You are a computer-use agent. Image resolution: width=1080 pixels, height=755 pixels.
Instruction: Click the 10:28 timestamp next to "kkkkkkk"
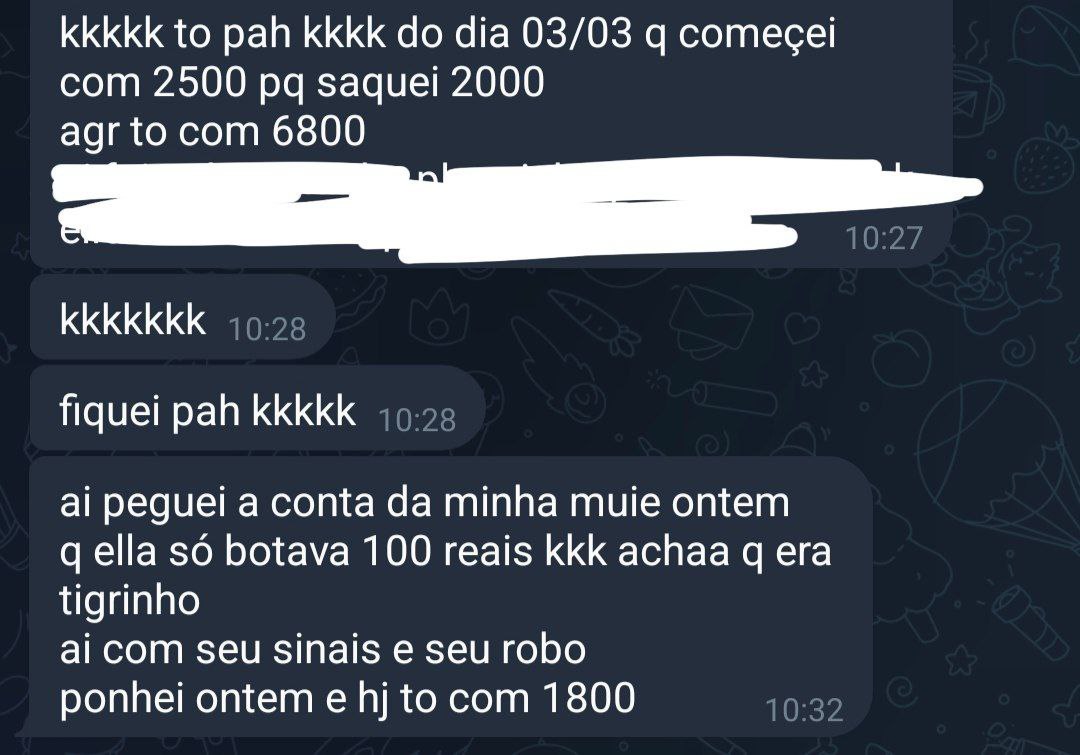coord(267,329)
